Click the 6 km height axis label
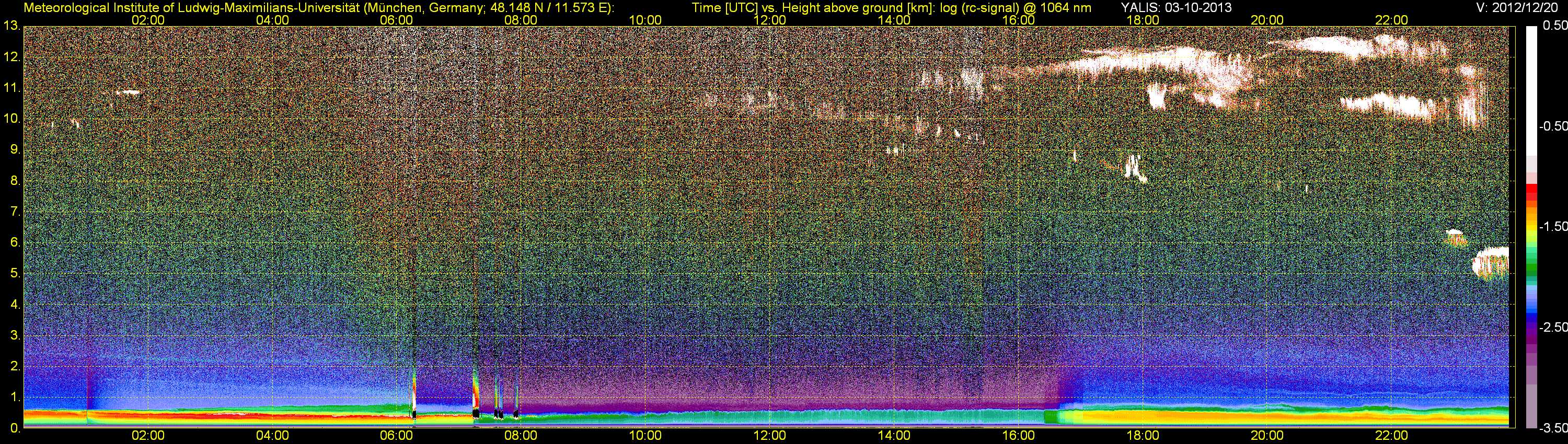 tap(15, 243)
